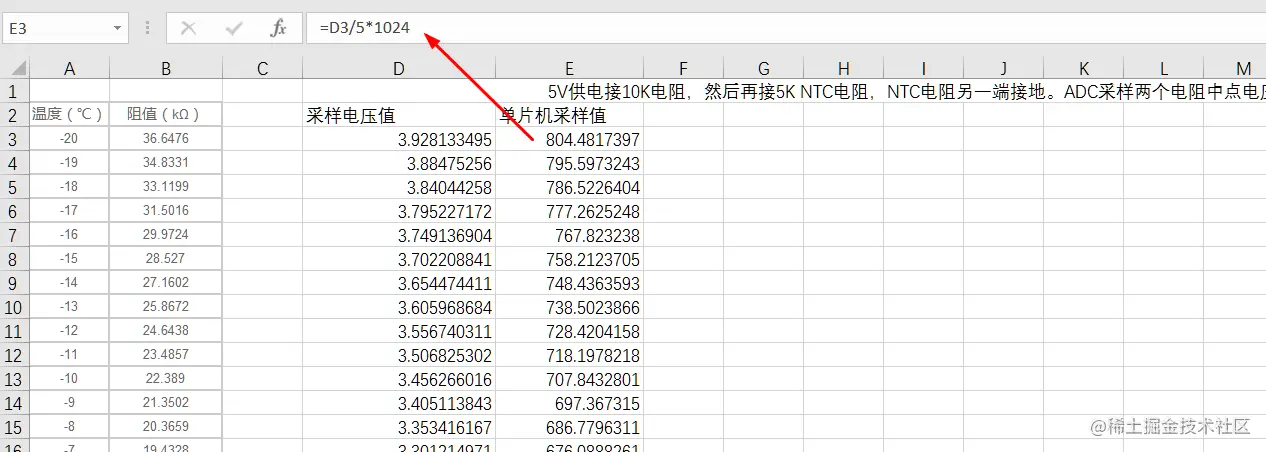This screenshot has width=1266, height=452.
Task: Click the formula bar containing =D3/5*1024
Action: coord(785,28)
